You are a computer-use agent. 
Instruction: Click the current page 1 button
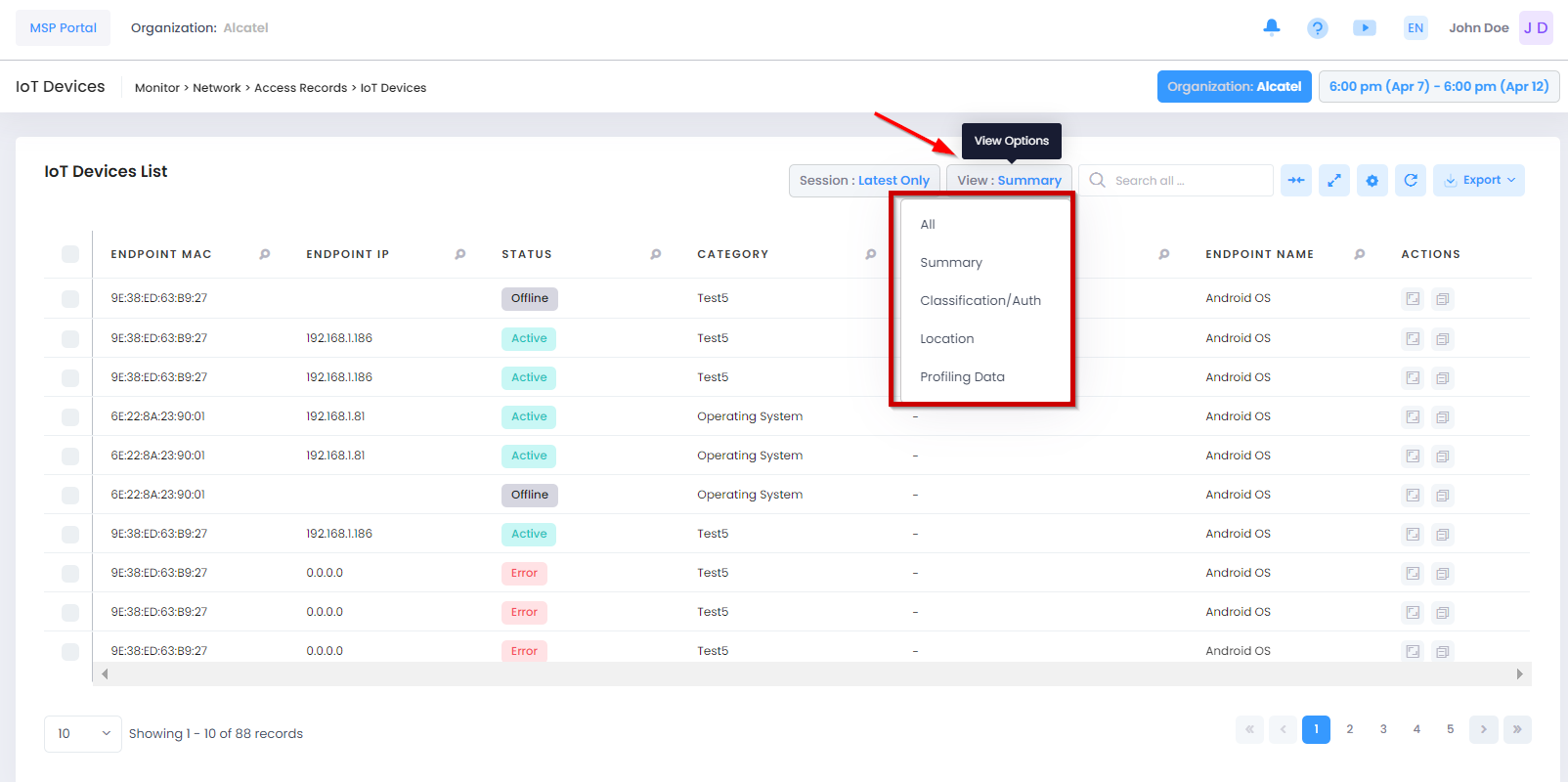[x=1316, y=729]
